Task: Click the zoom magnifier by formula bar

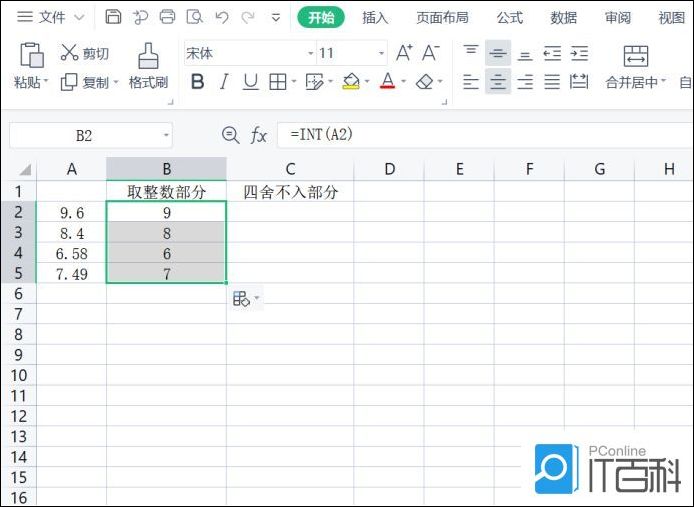Action: tap(231, 135)
